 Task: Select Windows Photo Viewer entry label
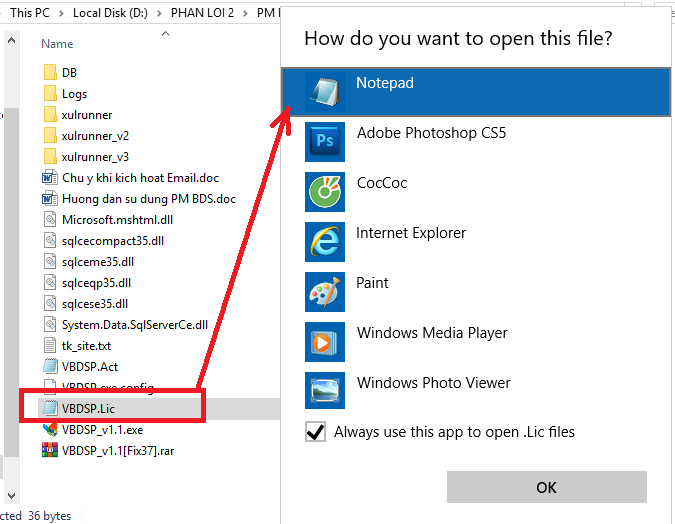pos(433,382)
